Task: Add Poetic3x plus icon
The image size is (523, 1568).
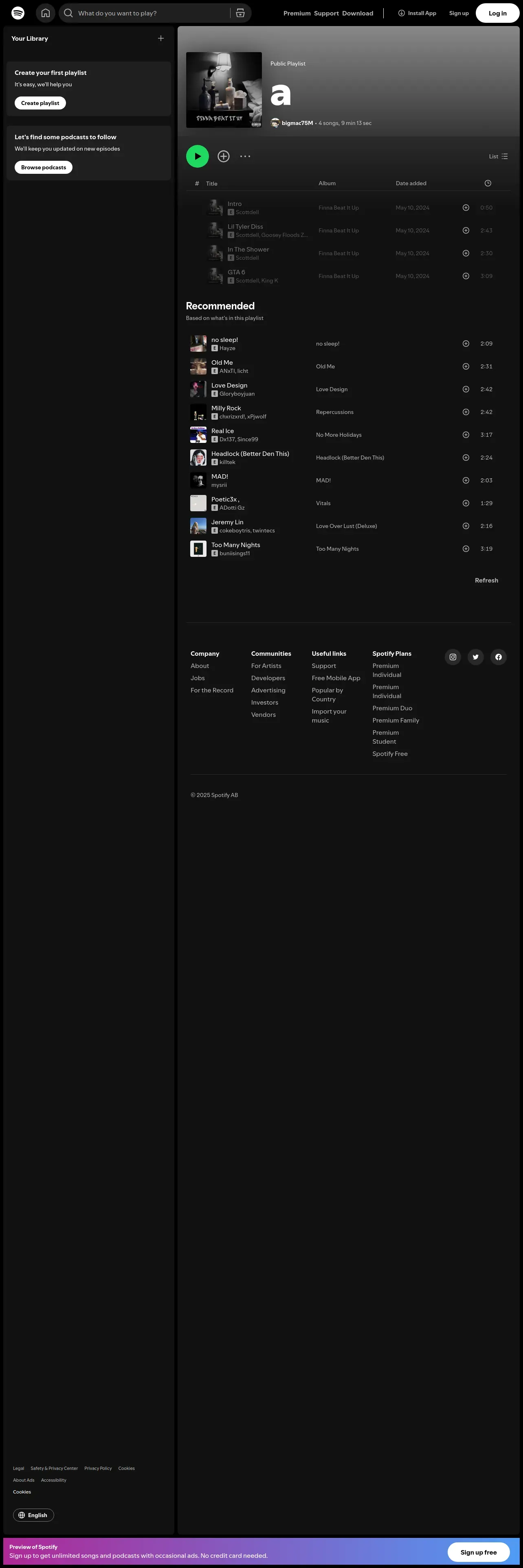Action: pos(466,504)
